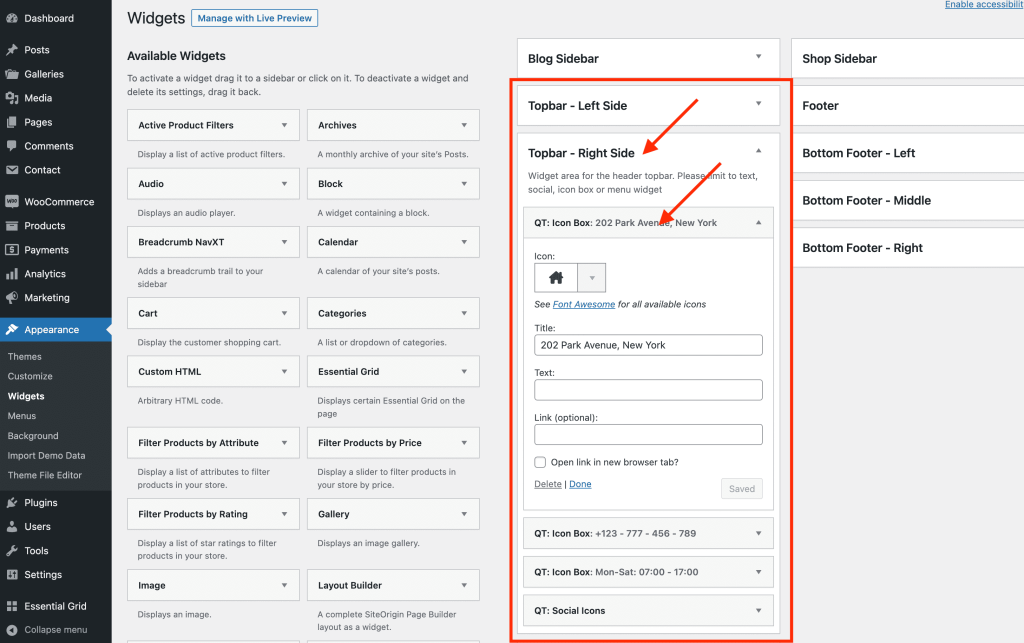Open the Background submenu item
1024x643 pixels.
pyautogui.click(x=33, y=436)
